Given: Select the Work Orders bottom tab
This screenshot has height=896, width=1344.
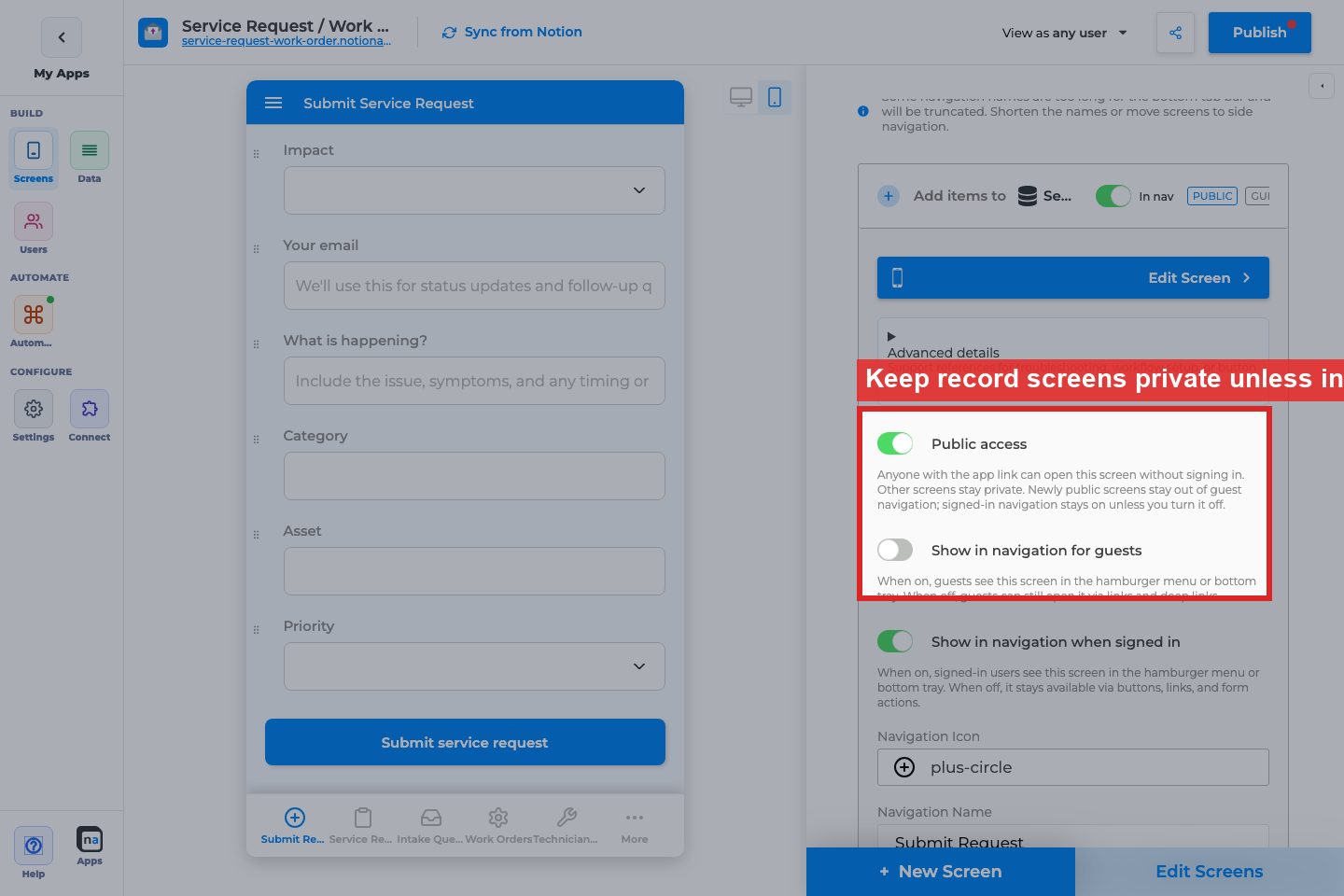Looking at the screenshot, I should (498, 826).
